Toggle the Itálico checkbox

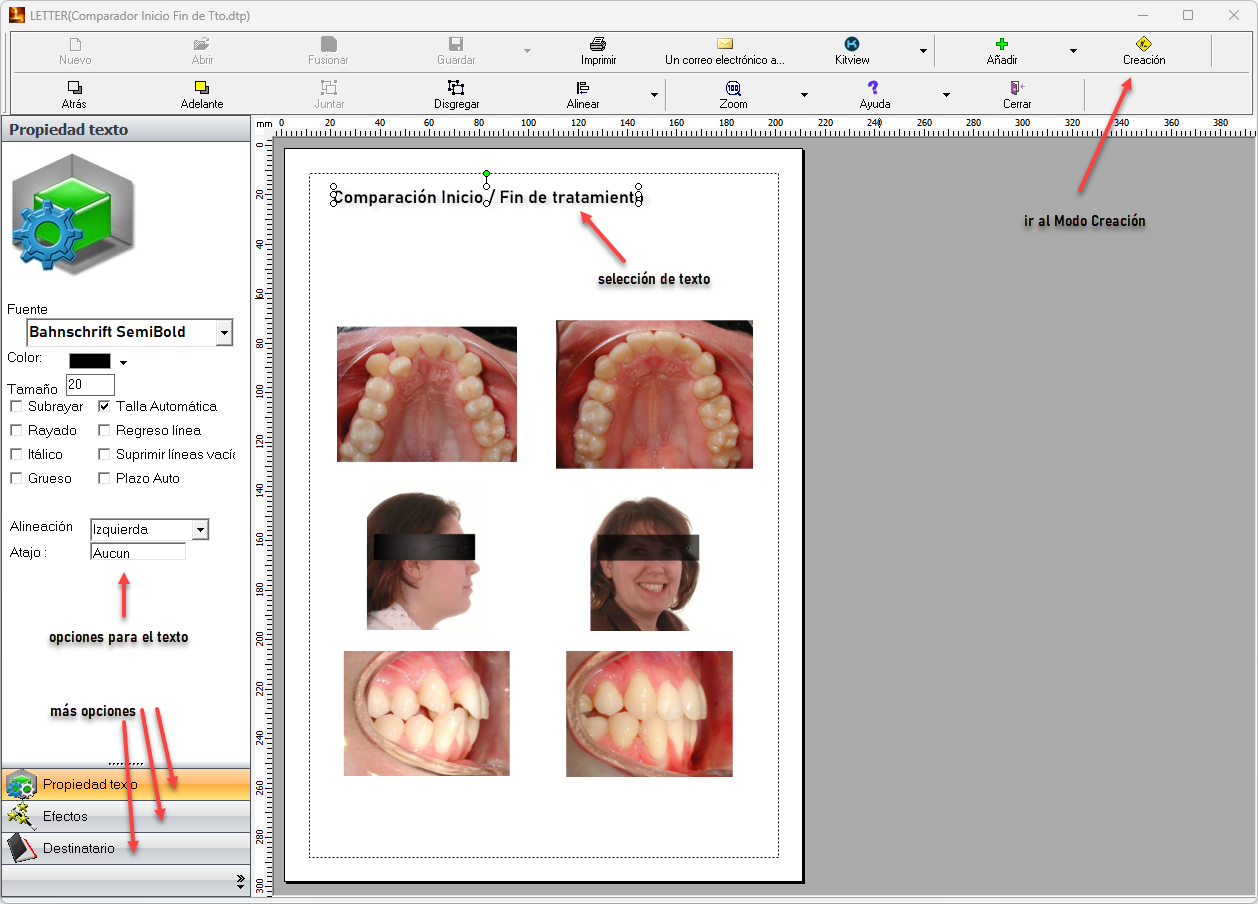pos(16,455)
